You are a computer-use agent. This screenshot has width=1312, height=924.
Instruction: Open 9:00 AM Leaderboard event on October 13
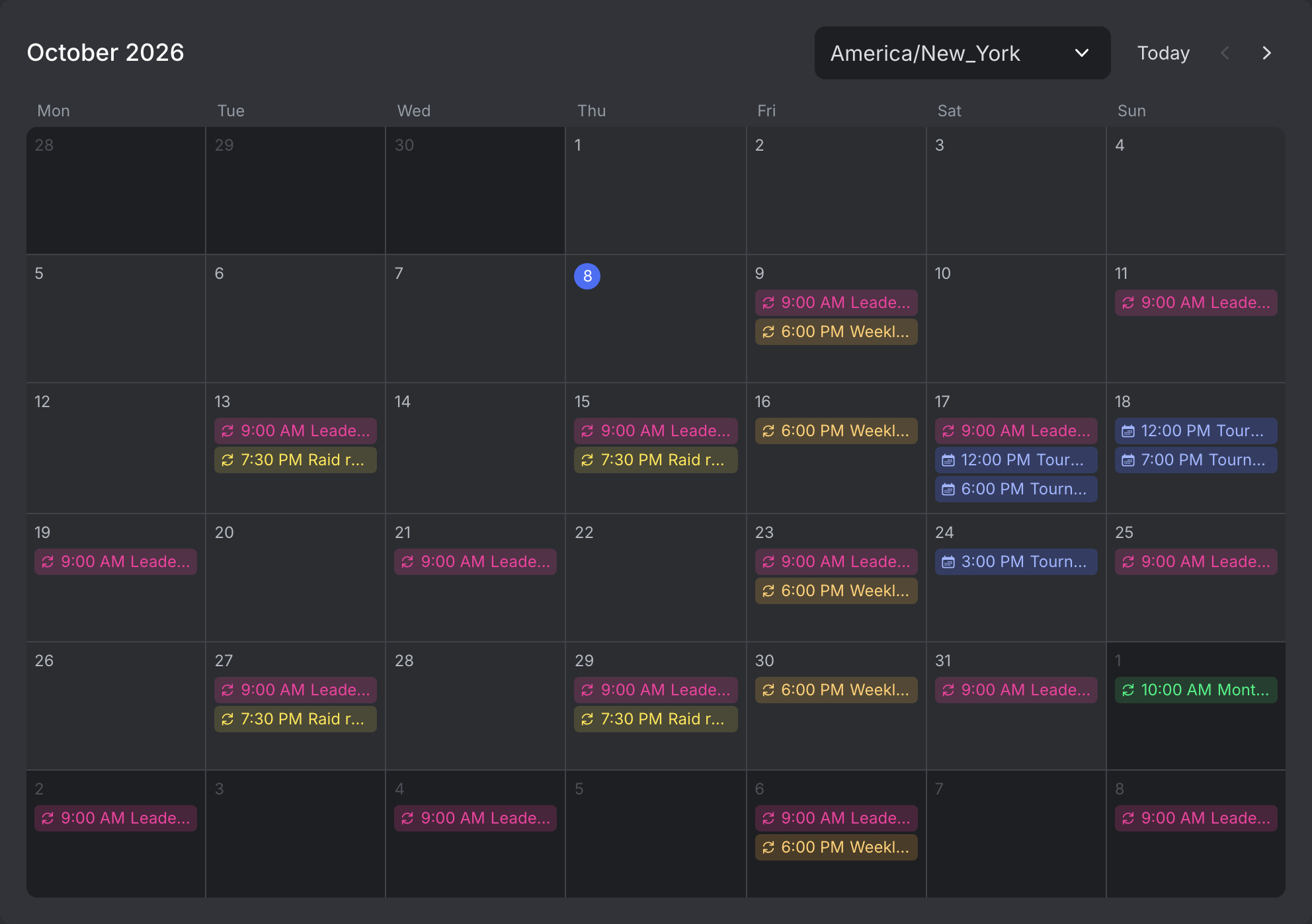coord(296,431)
